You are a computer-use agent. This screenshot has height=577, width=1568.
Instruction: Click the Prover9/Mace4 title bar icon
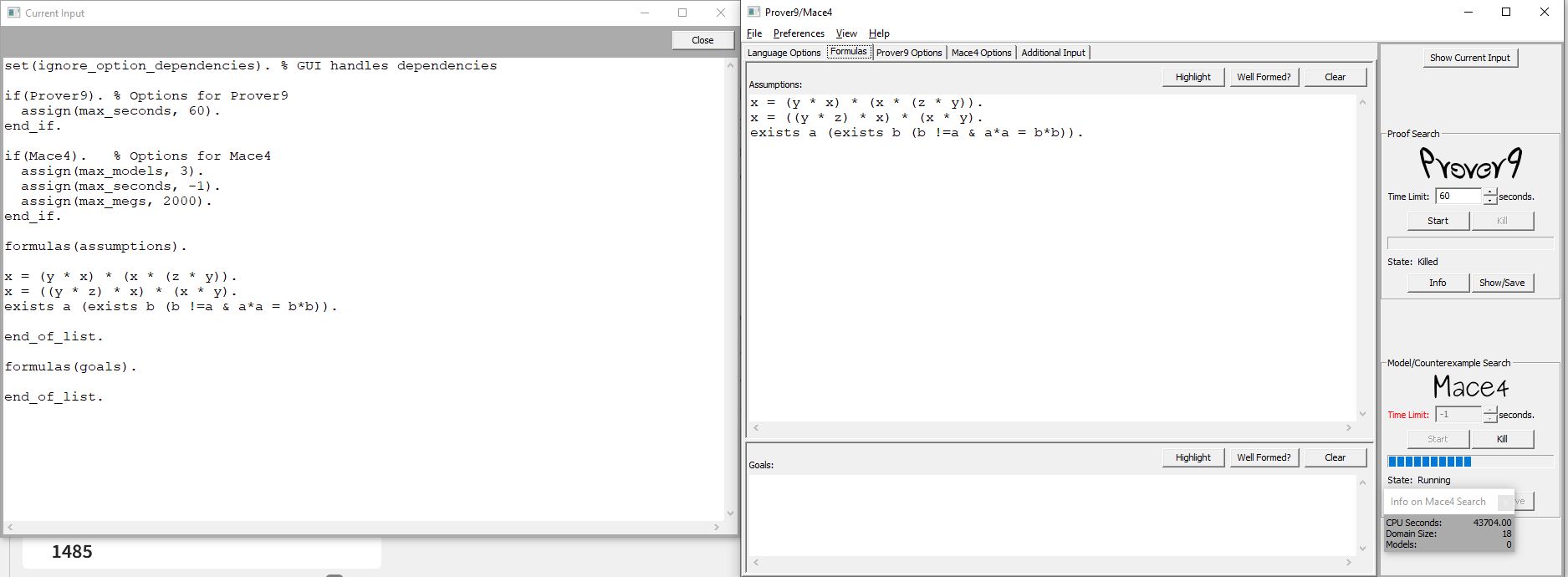point(753,12)
